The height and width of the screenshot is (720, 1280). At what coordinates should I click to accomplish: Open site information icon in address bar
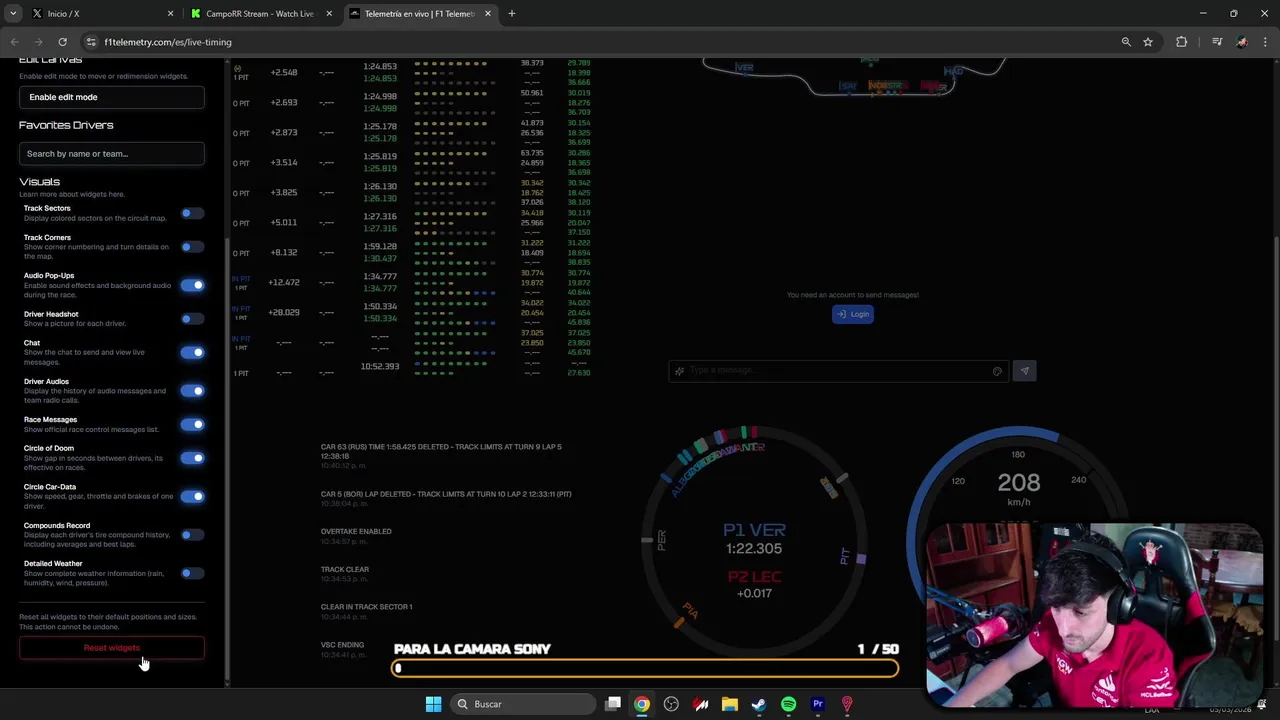tap(92, 42)
